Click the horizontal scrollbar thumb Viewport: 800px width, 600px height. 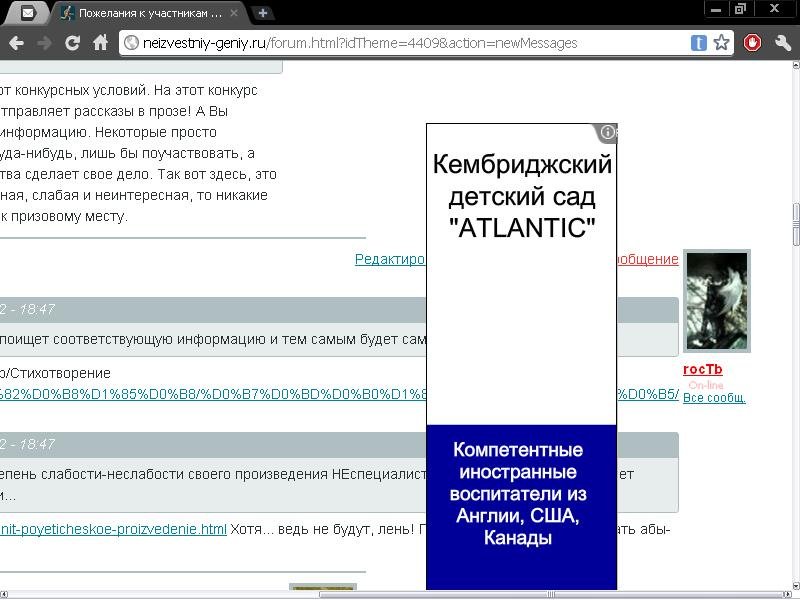(551, 594)
